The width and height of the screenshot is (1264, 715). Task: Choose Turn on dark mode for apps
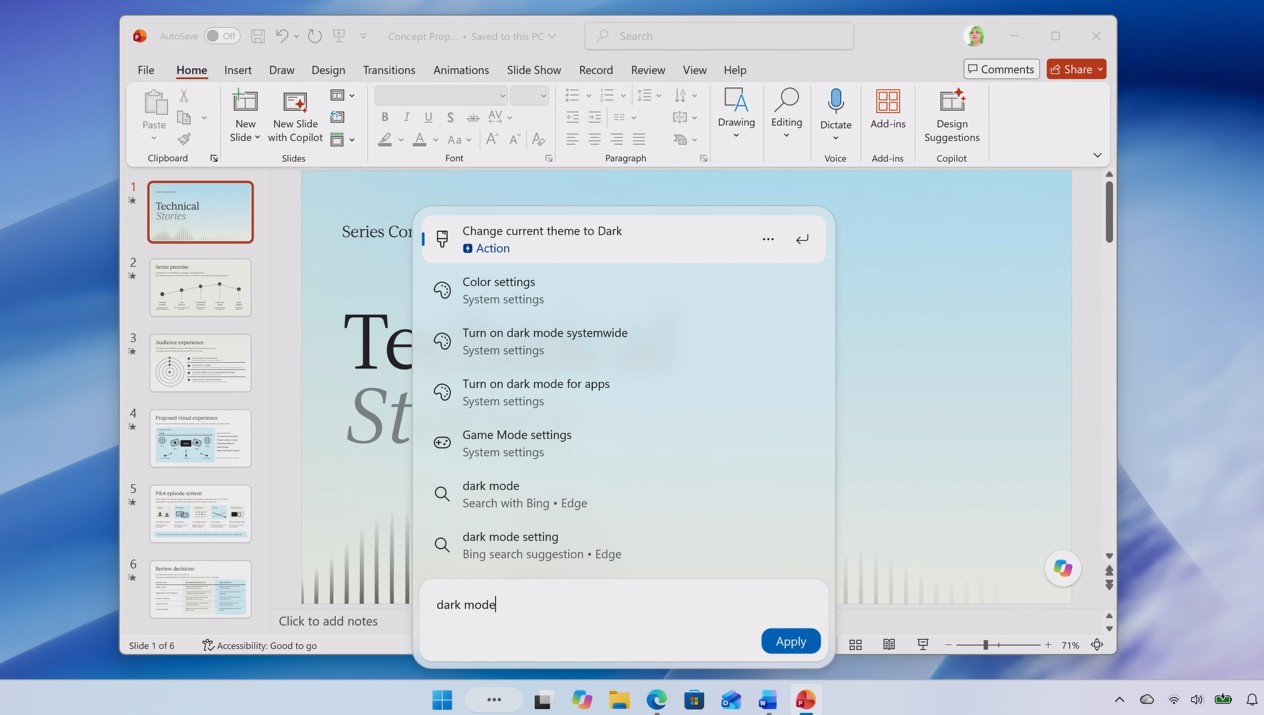pyautogui.click(x=624, y=392)
